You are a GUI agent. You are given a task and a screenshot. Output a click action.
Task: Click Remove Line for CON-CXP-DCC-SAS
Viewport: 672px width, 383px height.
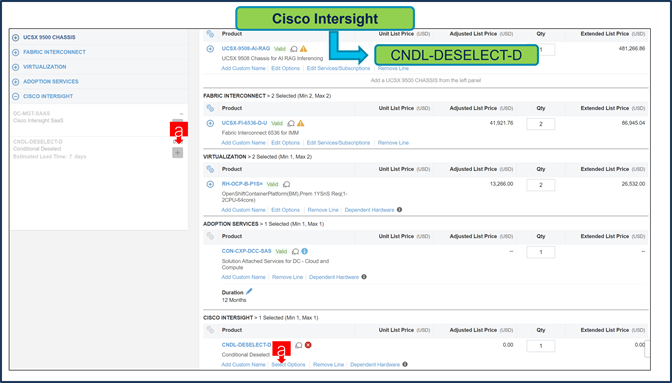[x=288, y=277]
